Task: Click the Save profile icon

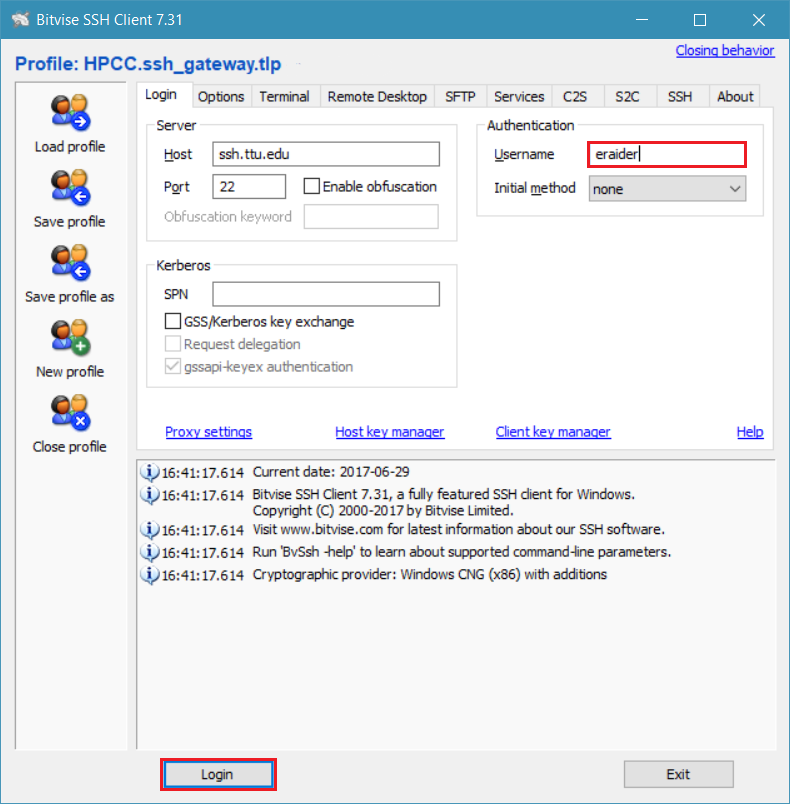Action: pyautogui.click(x=70, y=187)
